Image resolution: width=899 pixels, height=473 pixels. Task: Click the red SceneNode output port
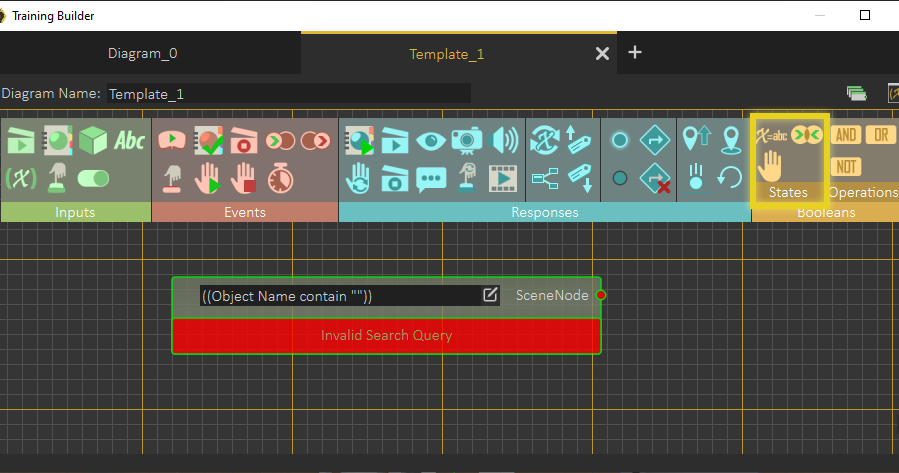click(601, 295)
